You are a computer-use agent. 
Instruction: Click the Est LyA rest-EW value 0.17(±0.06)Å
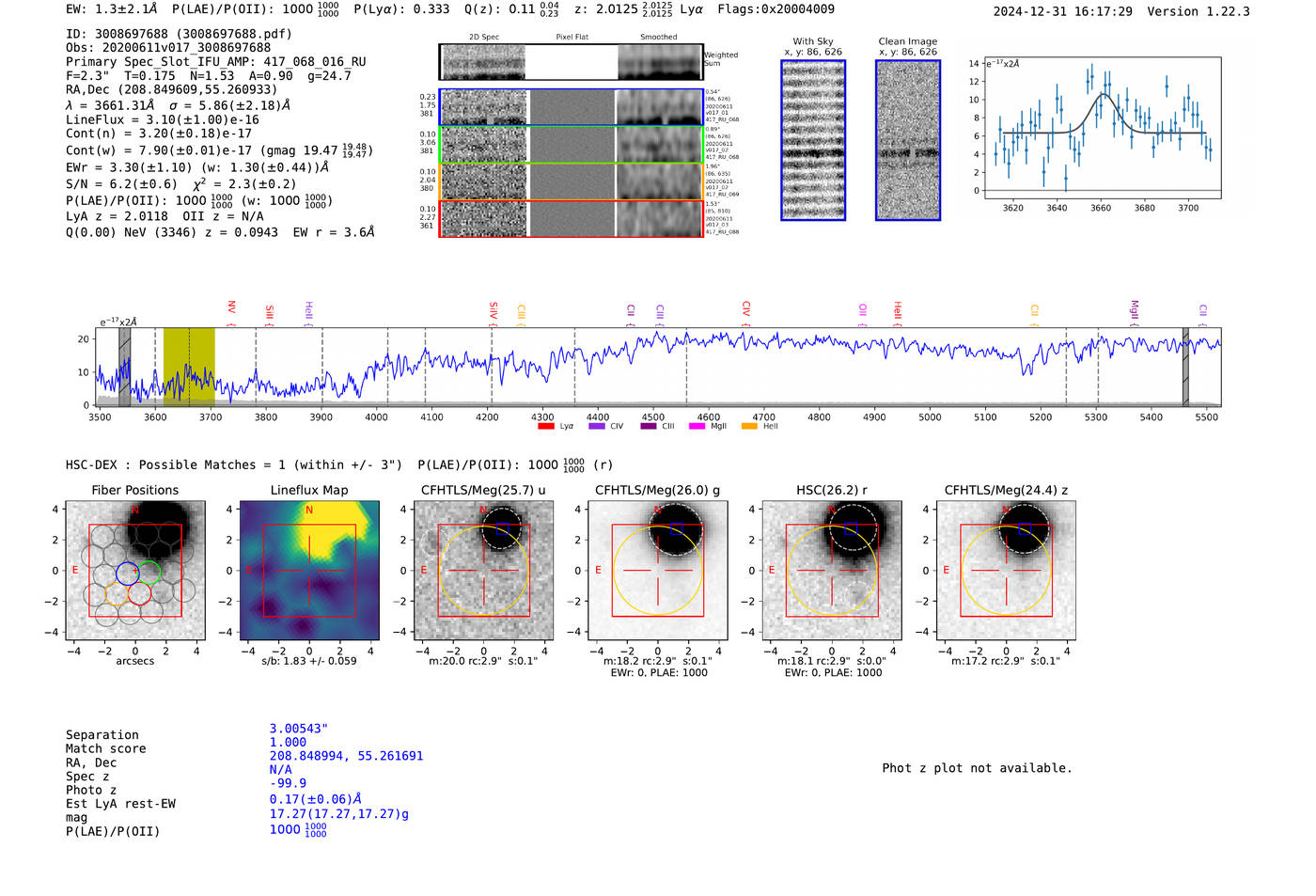(316, 799)
